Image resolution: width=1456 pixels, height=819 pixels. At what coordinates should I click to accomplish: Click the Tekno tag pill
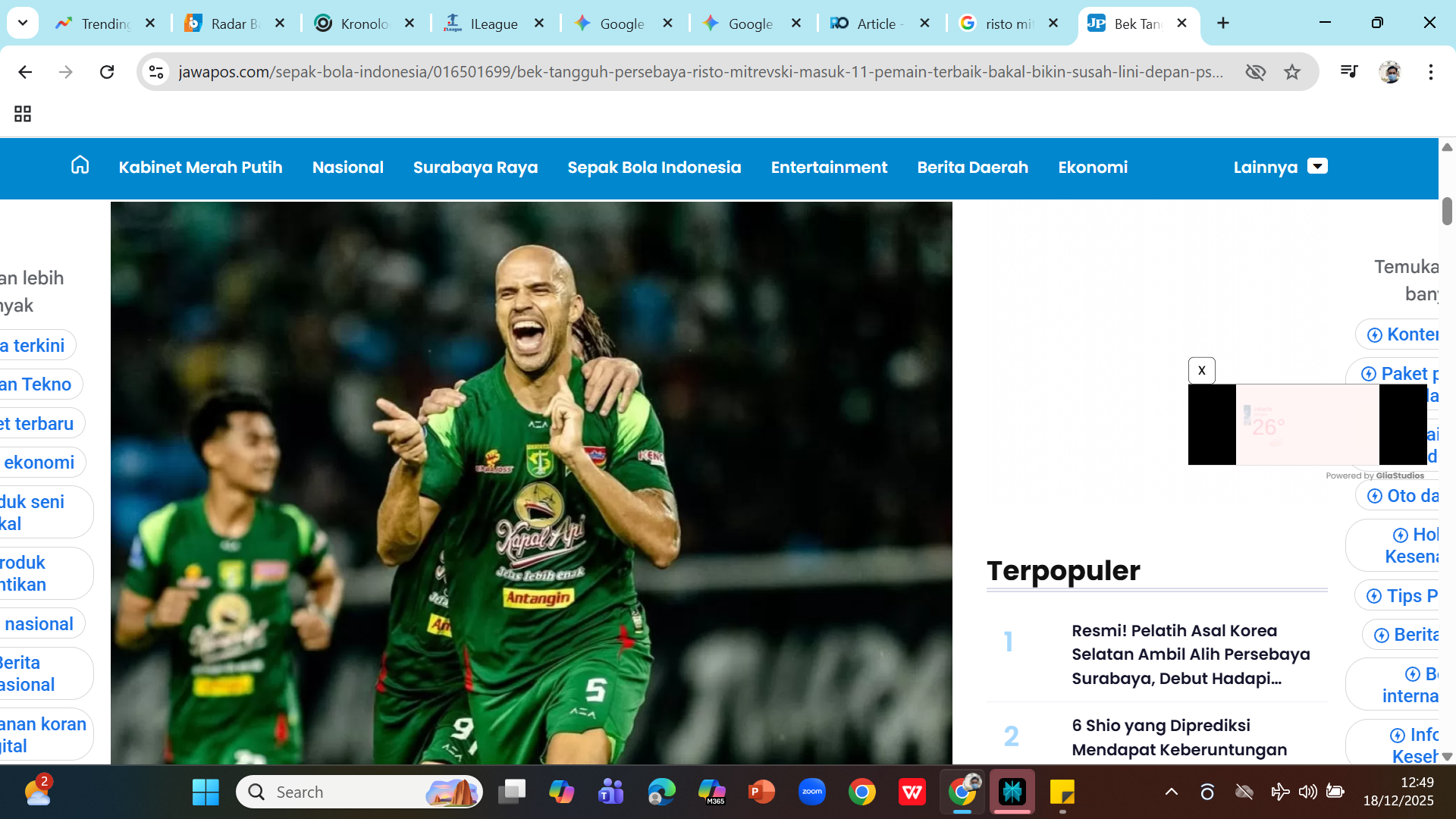coord(39,384)
